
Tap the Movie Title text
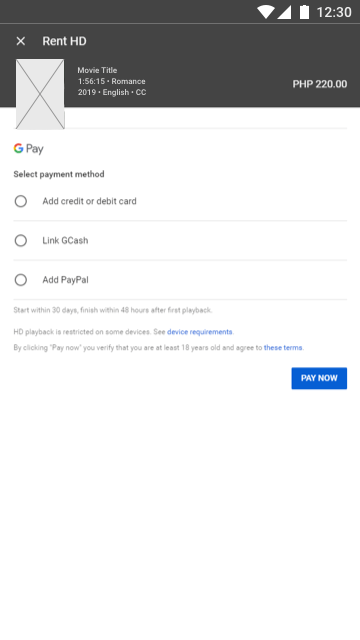pos(97,70)
